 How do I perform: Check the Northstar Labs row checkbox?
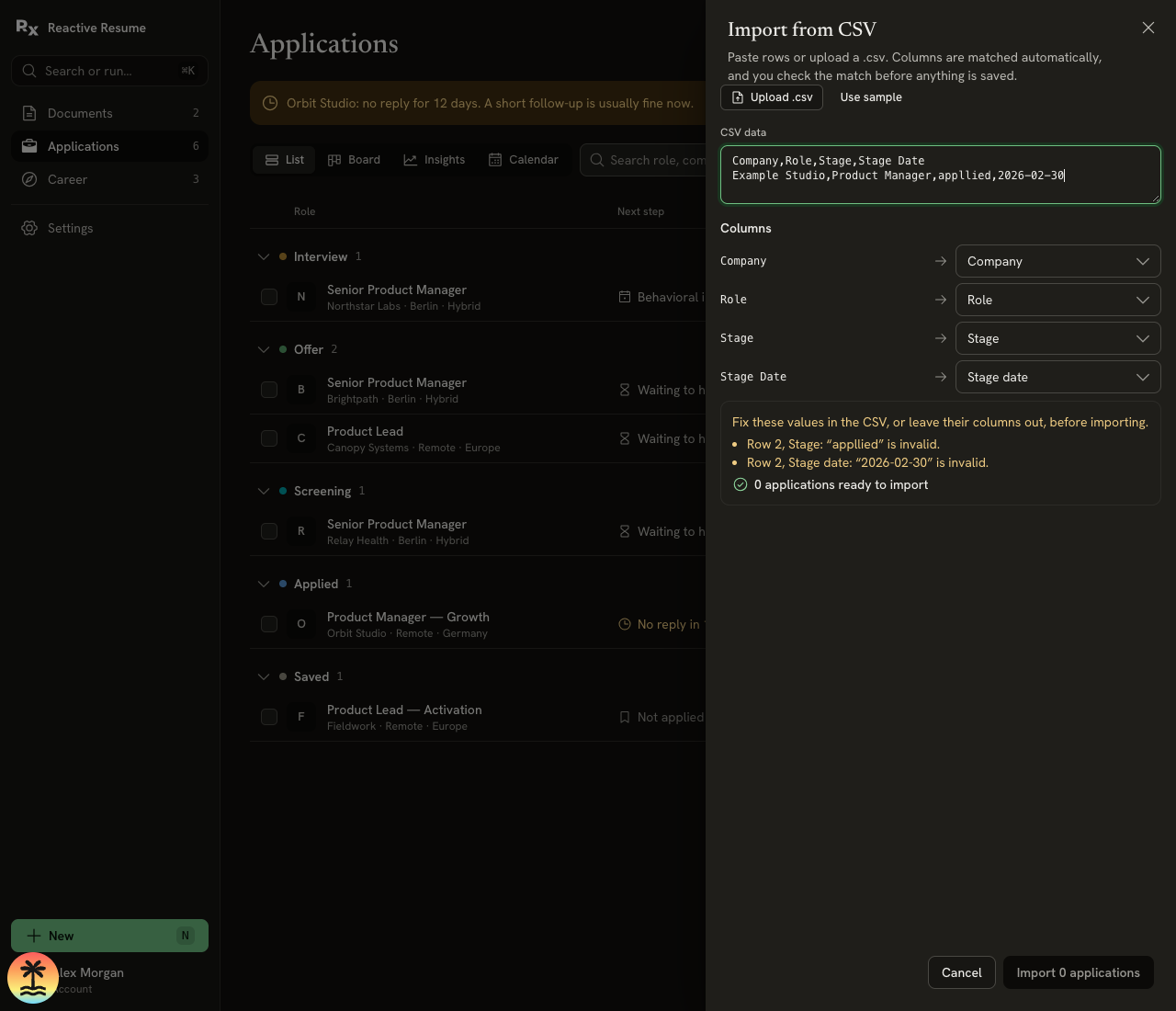(269, 297)
